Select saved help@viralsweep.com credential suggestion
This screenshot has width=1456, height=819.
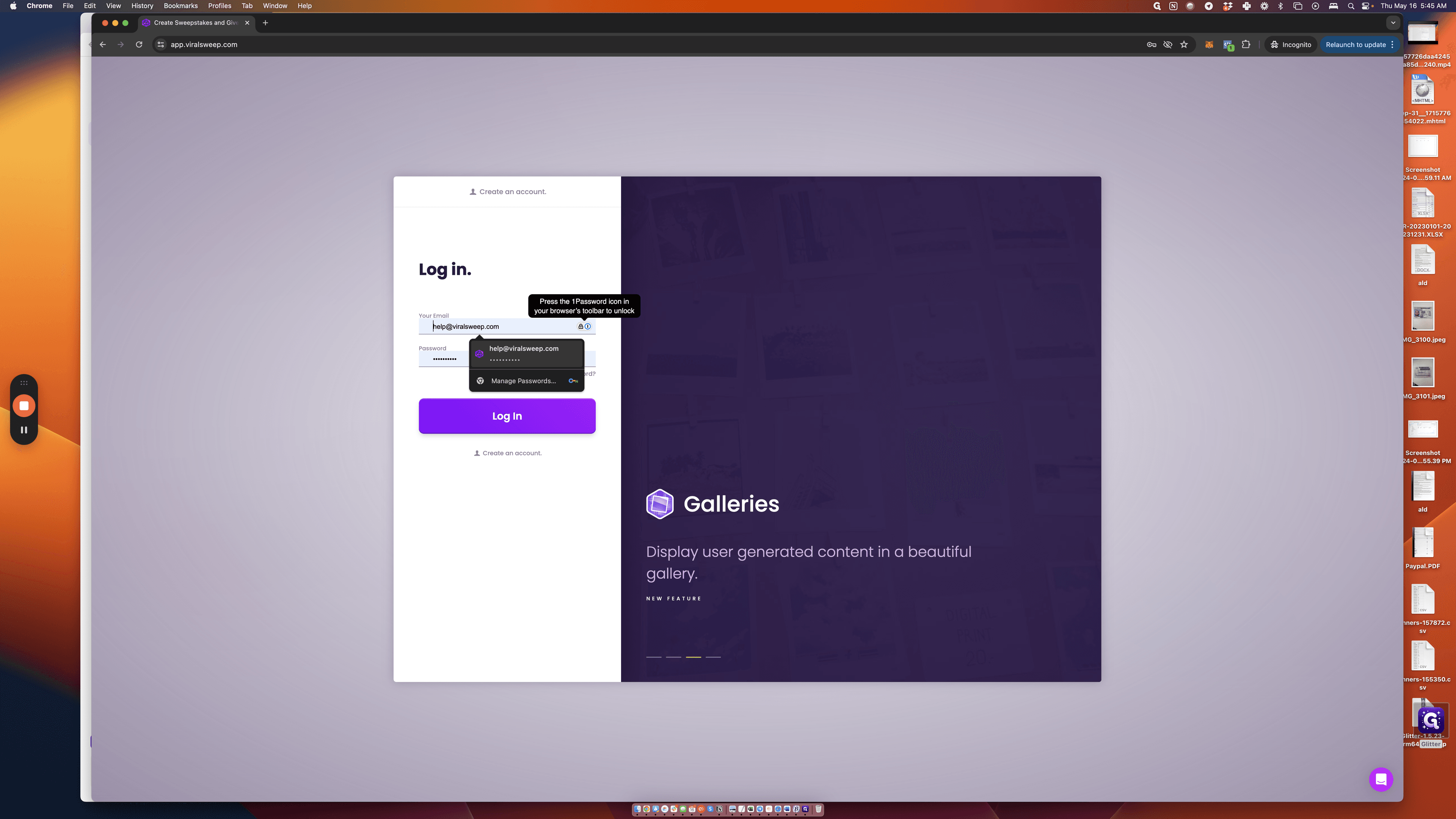[x=527, y=353]
